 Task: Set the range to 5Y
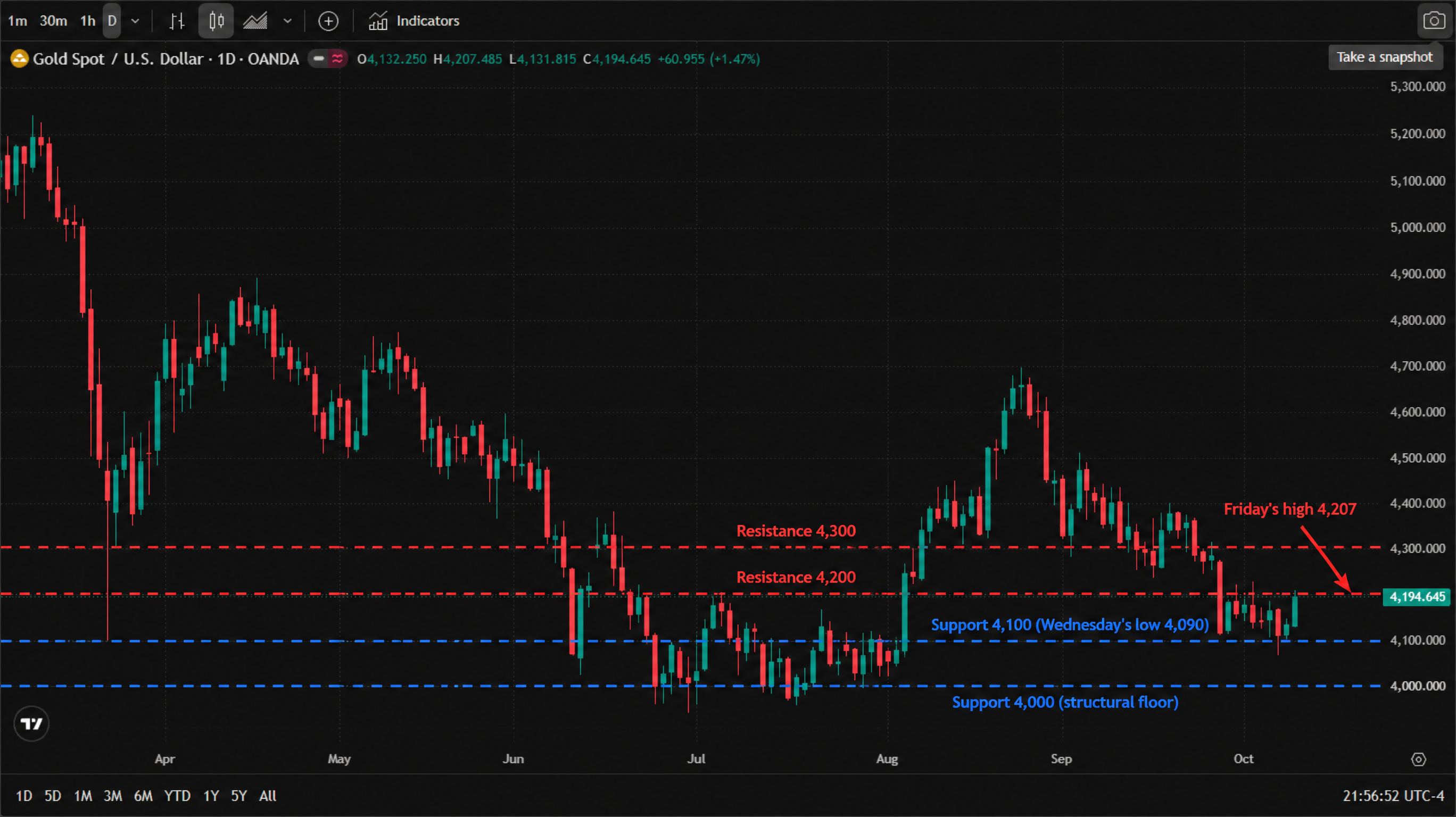click(x=239, y=796)
